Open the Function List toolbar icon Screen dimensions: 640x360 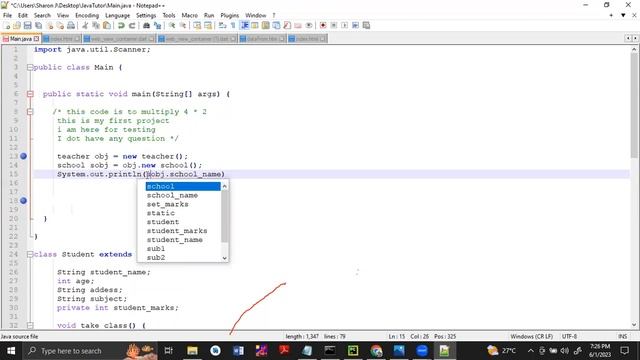[287, 25]
